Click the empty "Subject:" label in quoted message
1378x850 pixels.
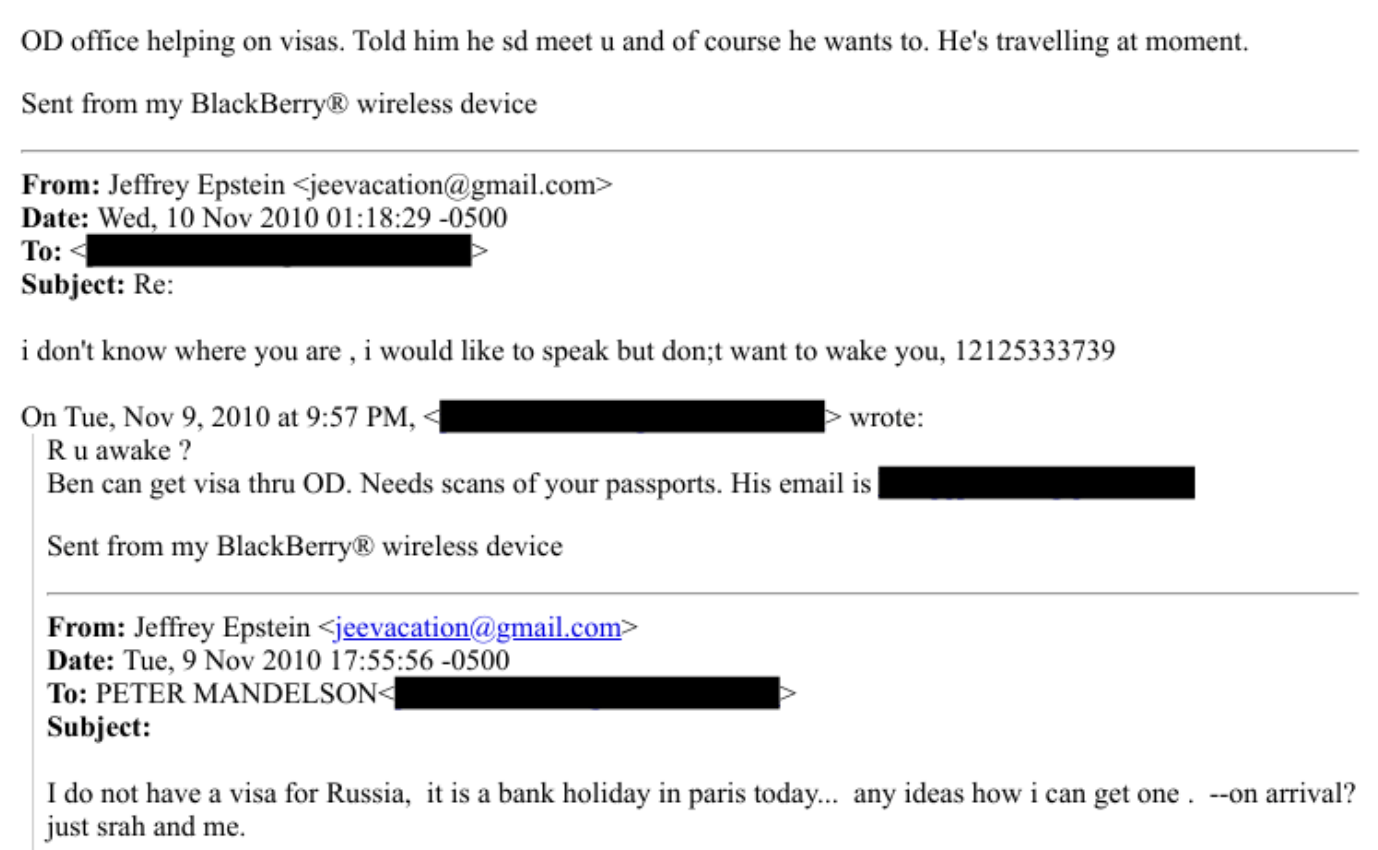[x=99, y=727]
